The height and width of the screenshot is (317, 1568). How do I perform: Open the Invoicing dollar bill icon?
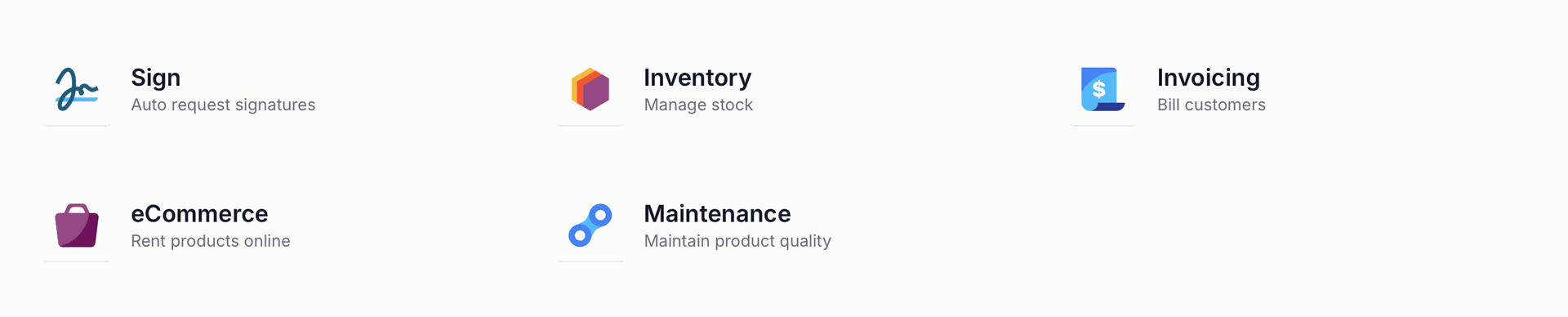click(x=1102, y=89)
